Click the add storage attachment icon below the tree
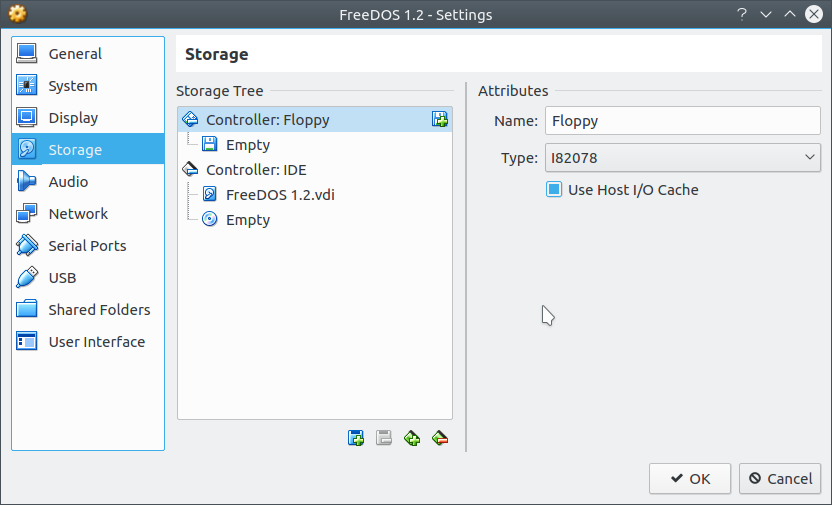Viewport: 832px width, 505px height. (356, 438)
